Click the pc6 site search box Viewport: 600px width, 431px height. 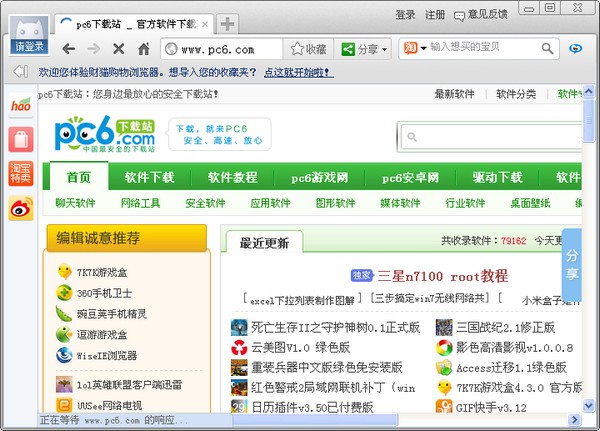click(492, 137)
